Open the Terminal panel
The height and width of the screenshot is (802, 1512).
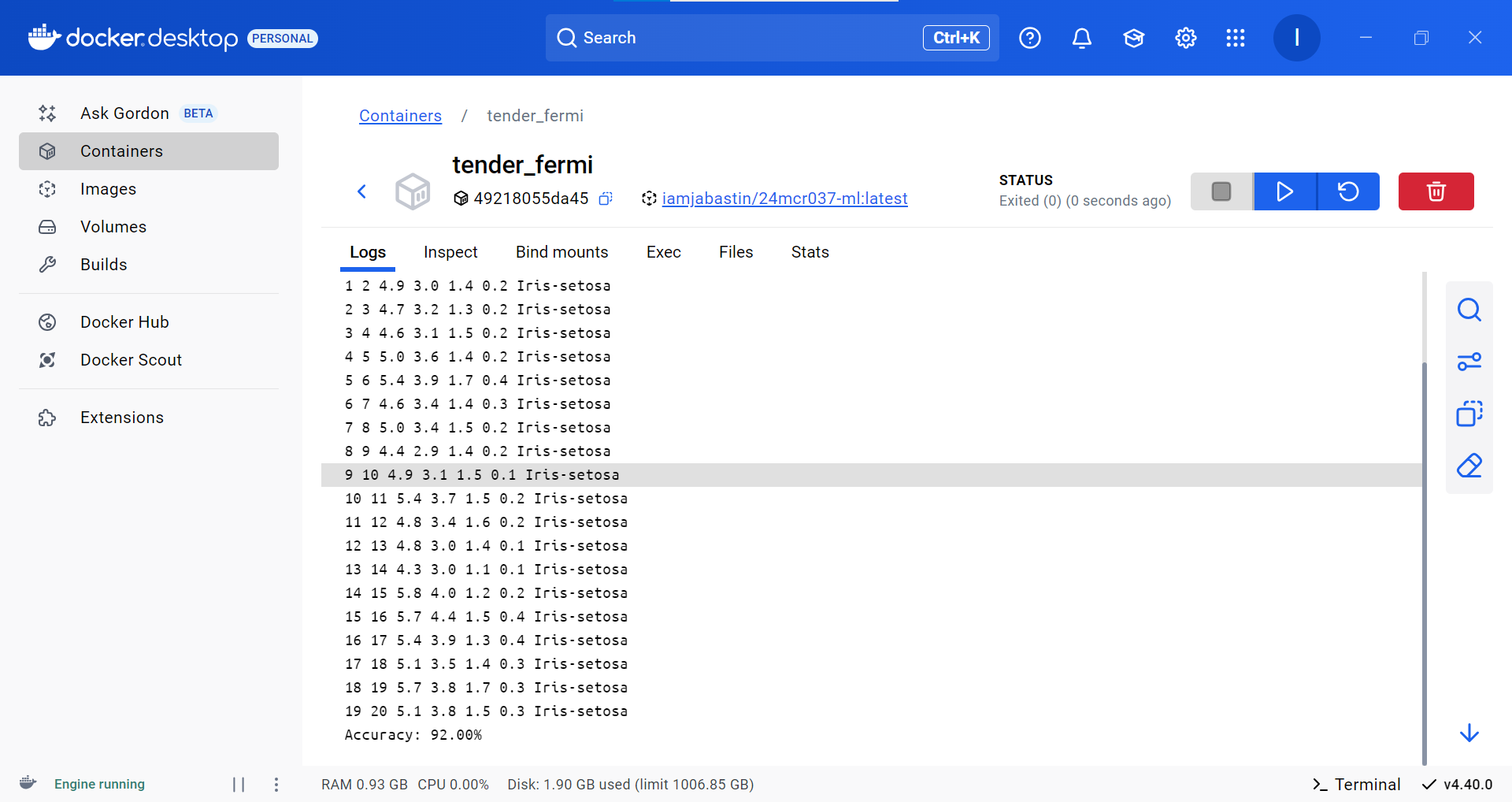pyautogui.click(x=1356, y=785)
